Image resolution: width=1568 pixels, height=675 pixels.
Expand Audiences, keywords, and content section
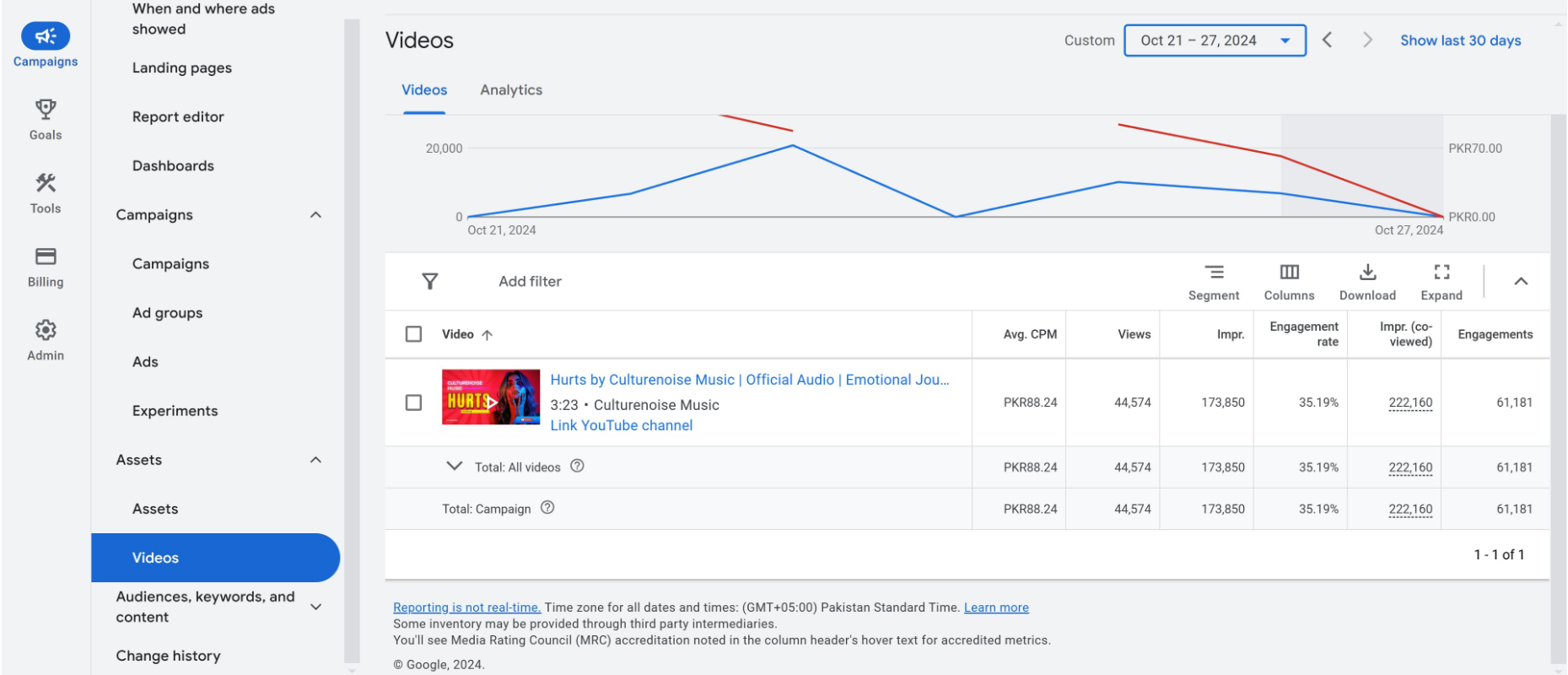(x=315, y=607)
